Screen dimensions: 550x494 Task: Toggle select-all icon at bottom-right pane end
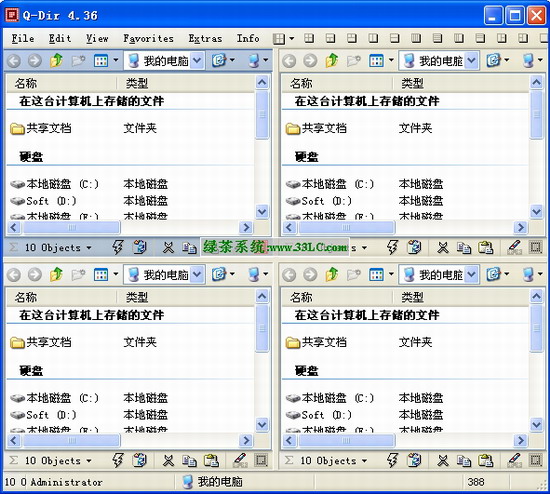point(536,460)
